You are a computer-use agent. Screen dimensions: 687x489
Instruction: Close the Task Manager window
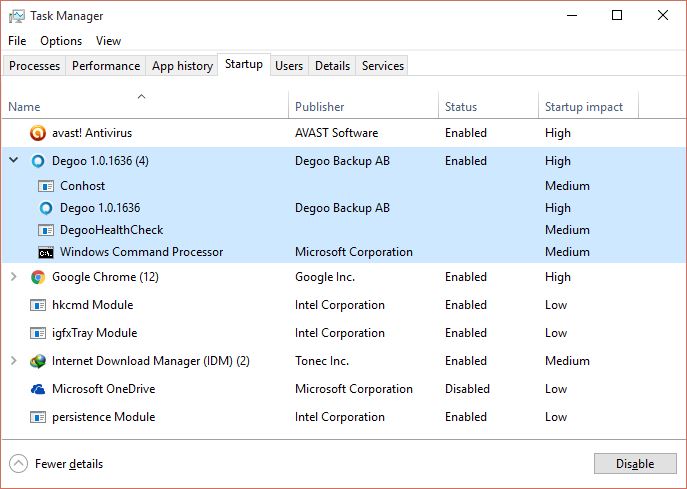(662, 15)
